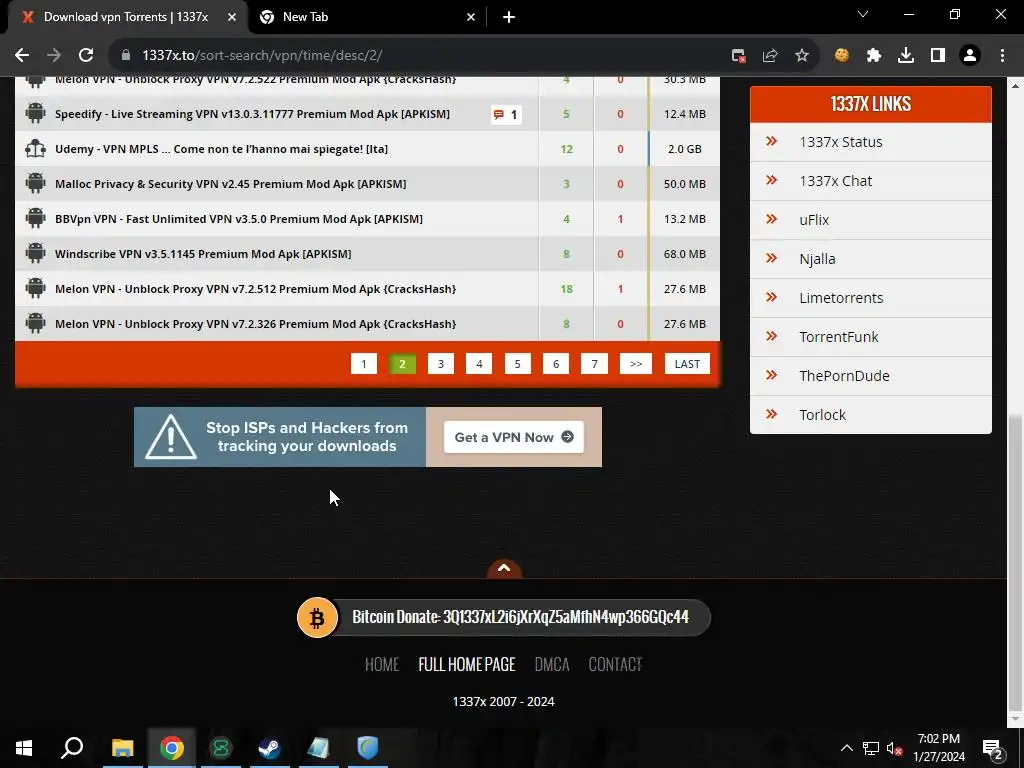Go to results page 5

coord(518,364)
